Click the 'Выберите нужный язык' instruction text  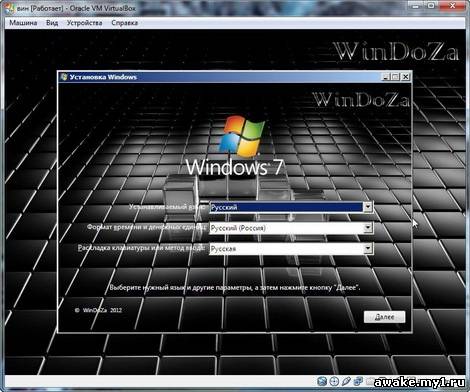235,287
